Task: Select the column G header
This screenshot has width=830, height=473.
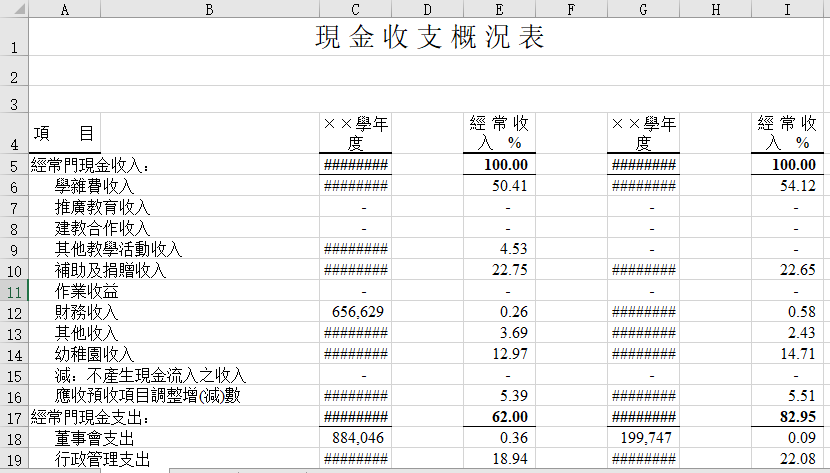Action: coord(642,9)
